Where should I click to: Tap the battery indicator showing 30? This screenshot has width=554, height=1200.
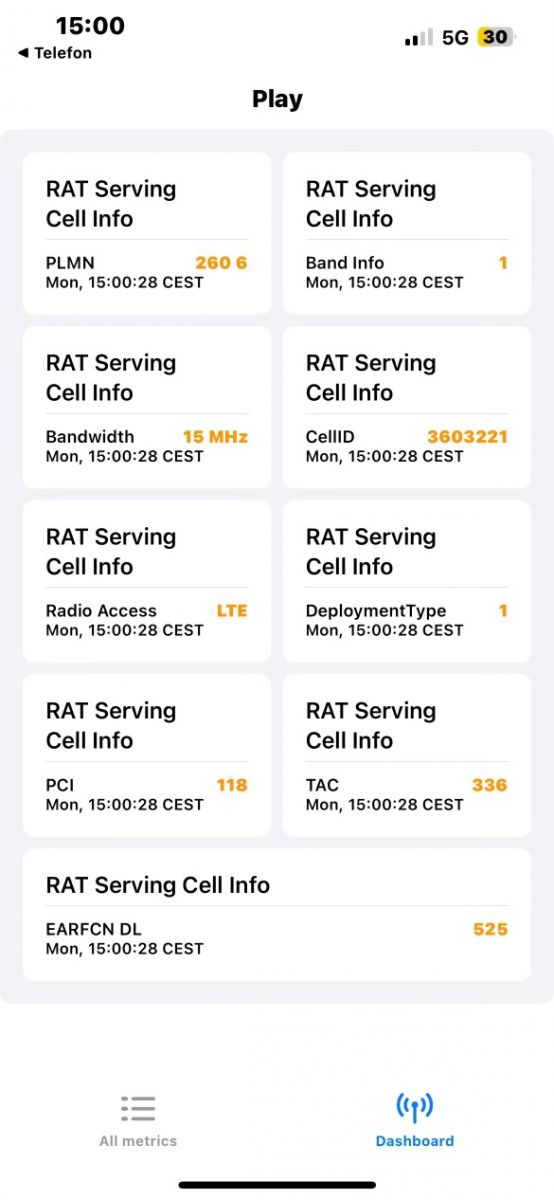[495, 37]
